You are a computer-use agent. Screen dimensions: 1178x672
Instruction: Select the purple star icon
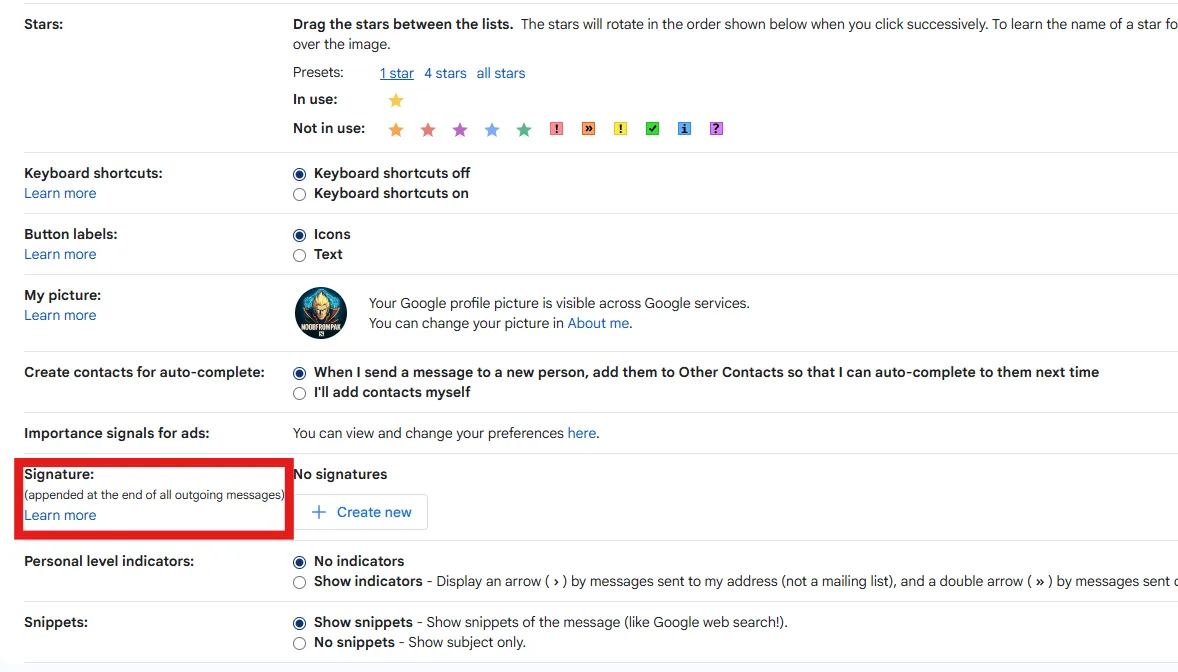click(x=460, y=128)
